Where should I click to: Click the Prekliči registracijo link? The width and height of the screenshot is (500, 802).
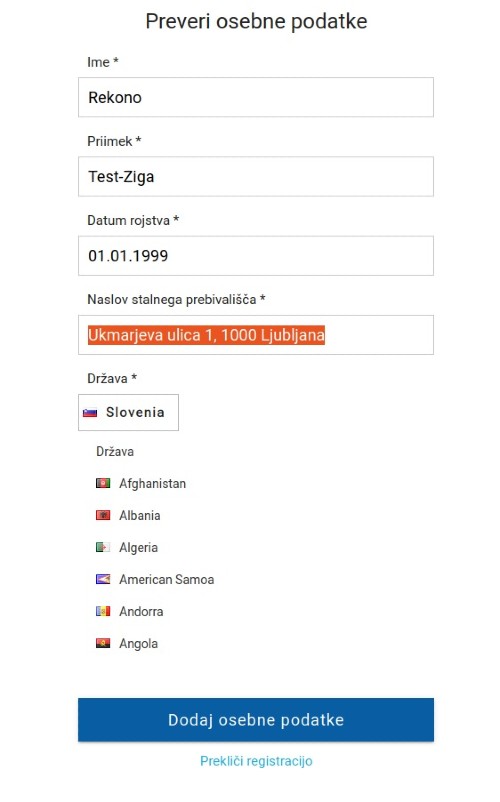[256, 761]
